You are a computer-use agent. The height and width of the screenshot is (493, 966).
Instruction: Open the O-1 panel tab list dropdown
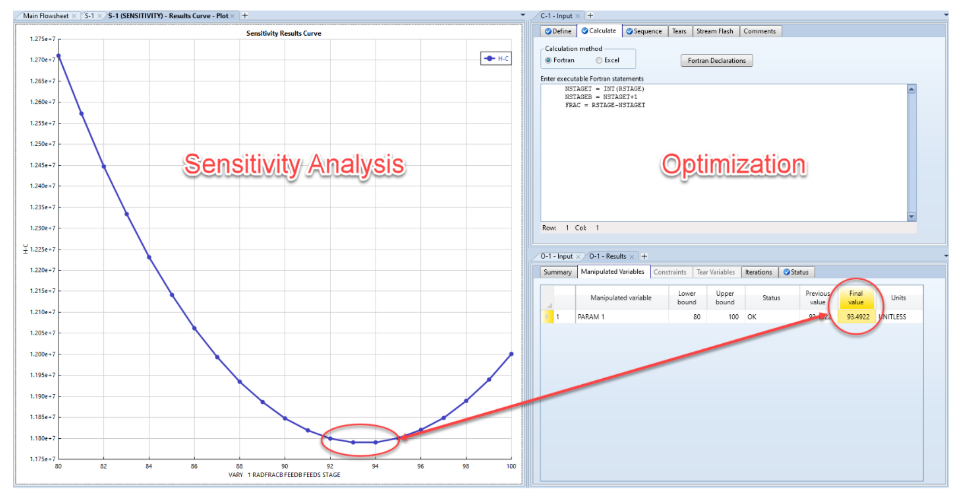tap(947, 257)
